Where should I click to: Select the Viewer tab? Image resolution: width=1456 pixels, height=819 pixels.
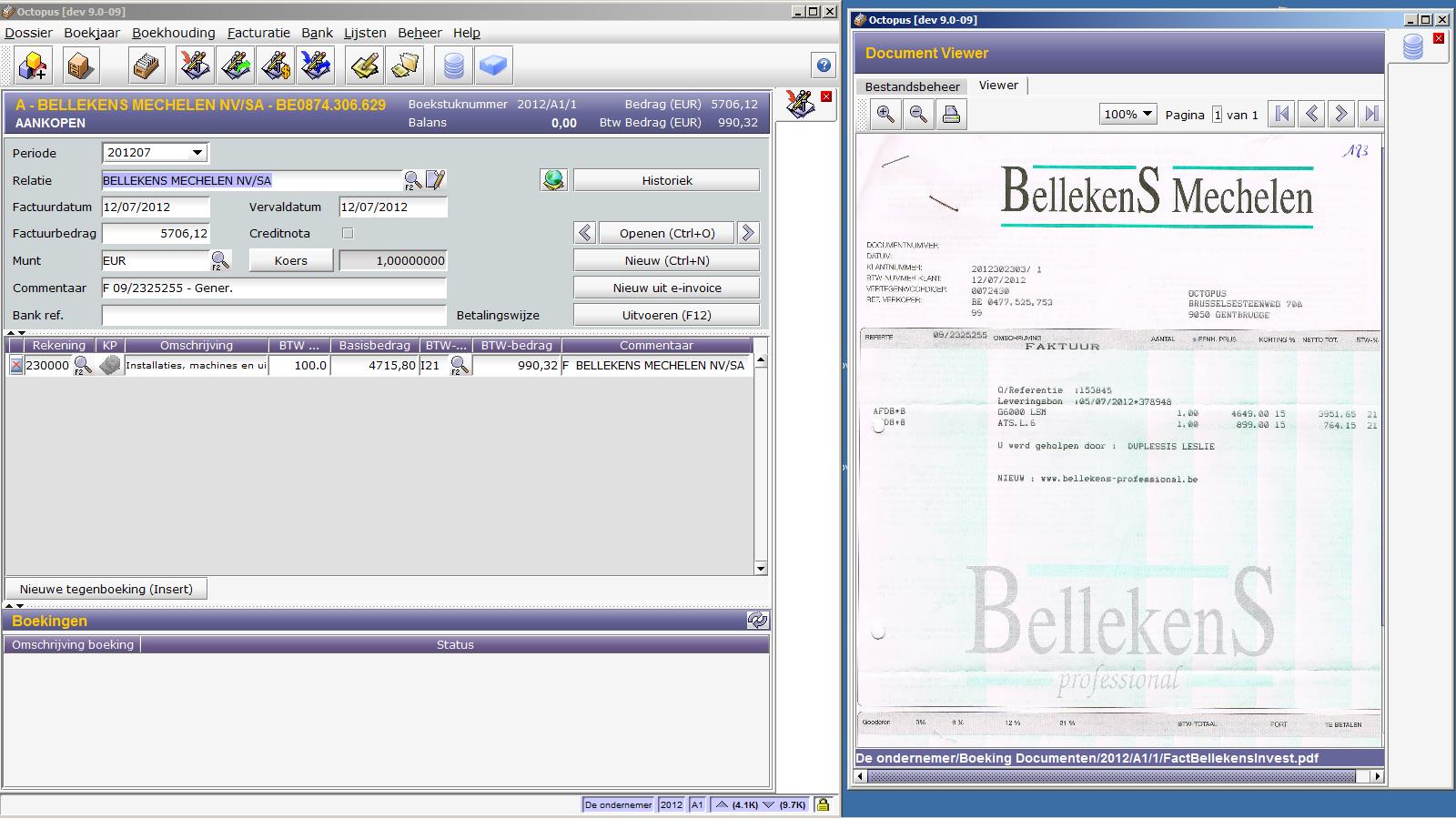(x=998, y=85)
